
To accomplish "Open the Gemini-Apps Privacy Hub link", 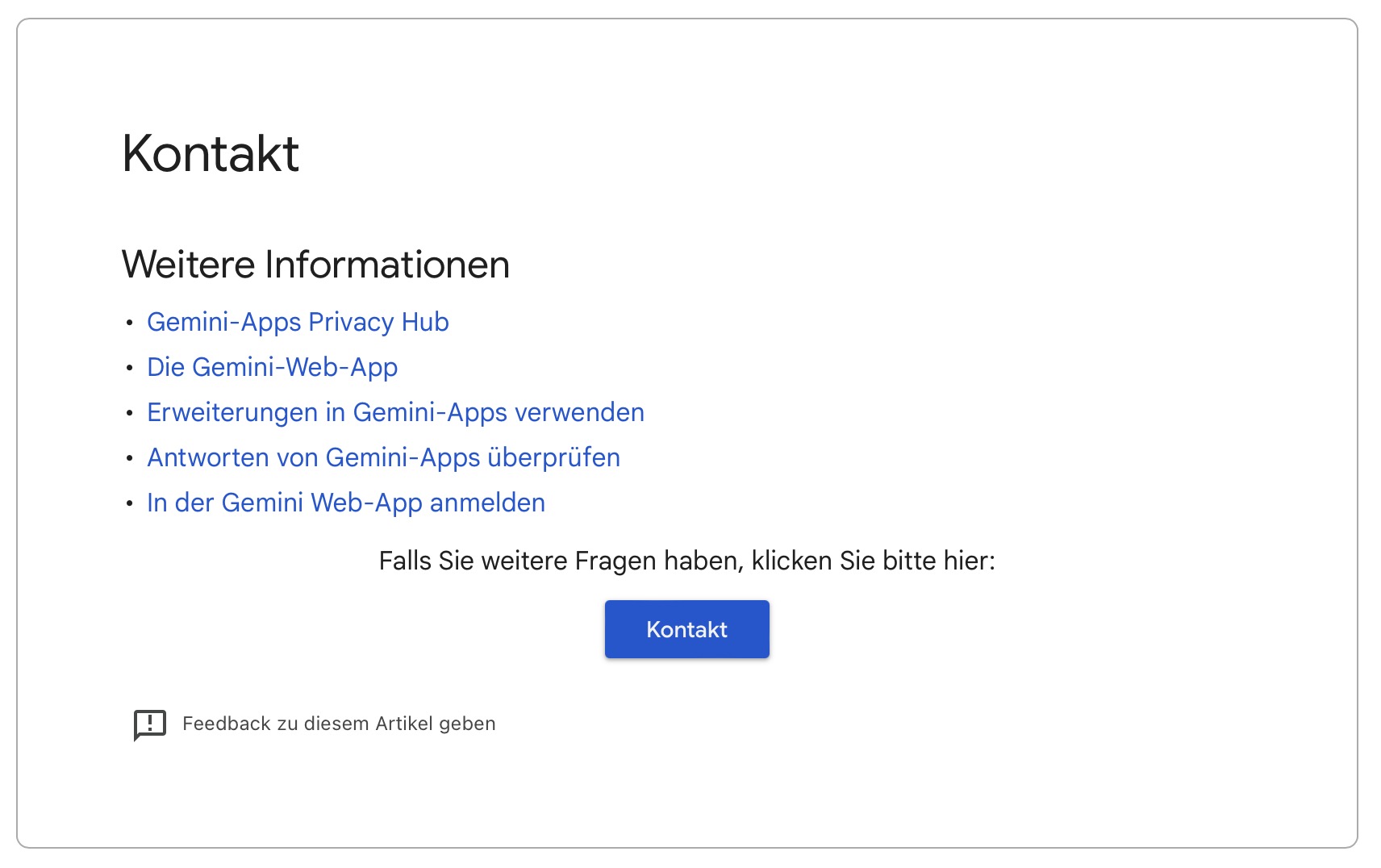I will click(x=298, y=322).
